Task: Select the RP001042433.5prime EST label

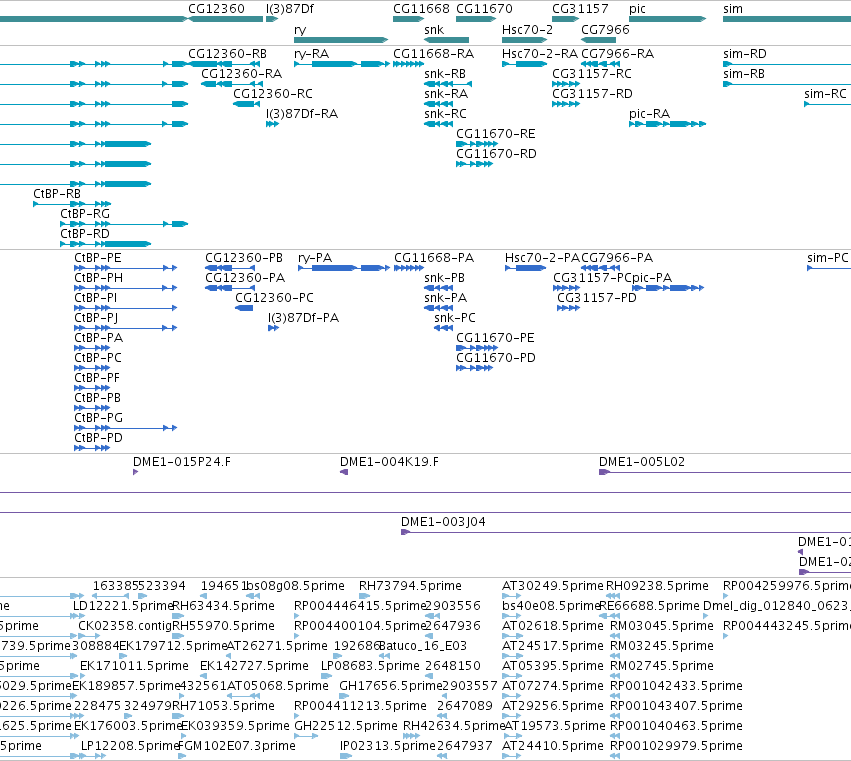Action: (x=676, y=686)
